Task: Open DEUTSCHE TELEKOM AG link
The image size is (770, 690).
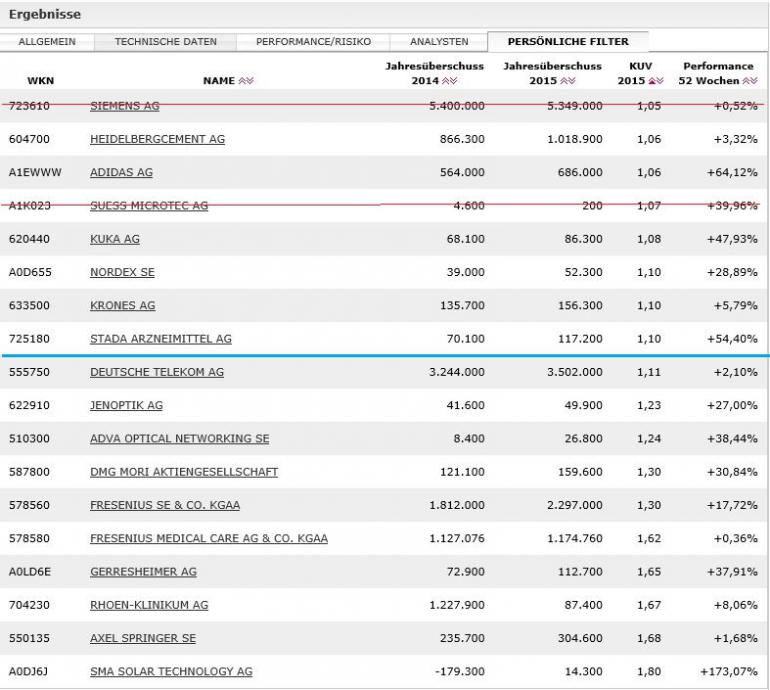Action: pyautogui.click(x=157, y=372)
